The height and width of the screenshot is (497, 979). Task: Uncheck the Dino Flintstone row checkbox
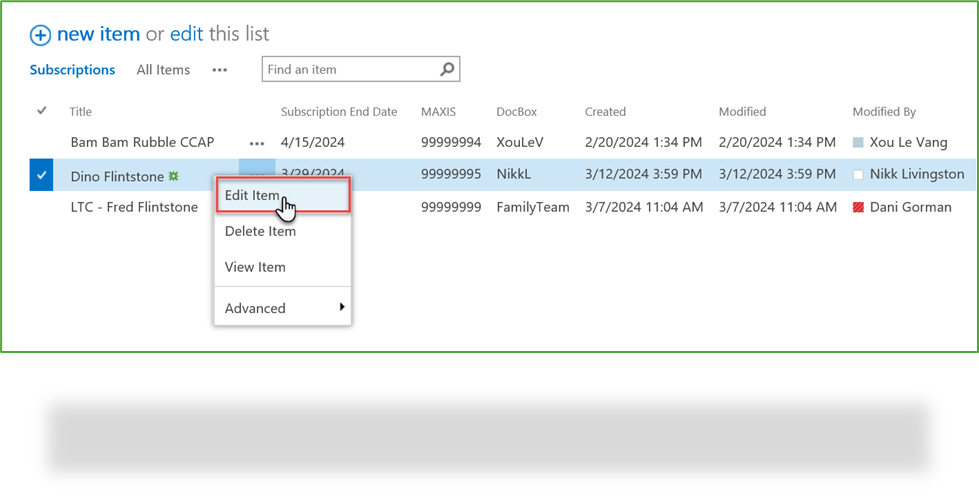click(x=41, y=175)
